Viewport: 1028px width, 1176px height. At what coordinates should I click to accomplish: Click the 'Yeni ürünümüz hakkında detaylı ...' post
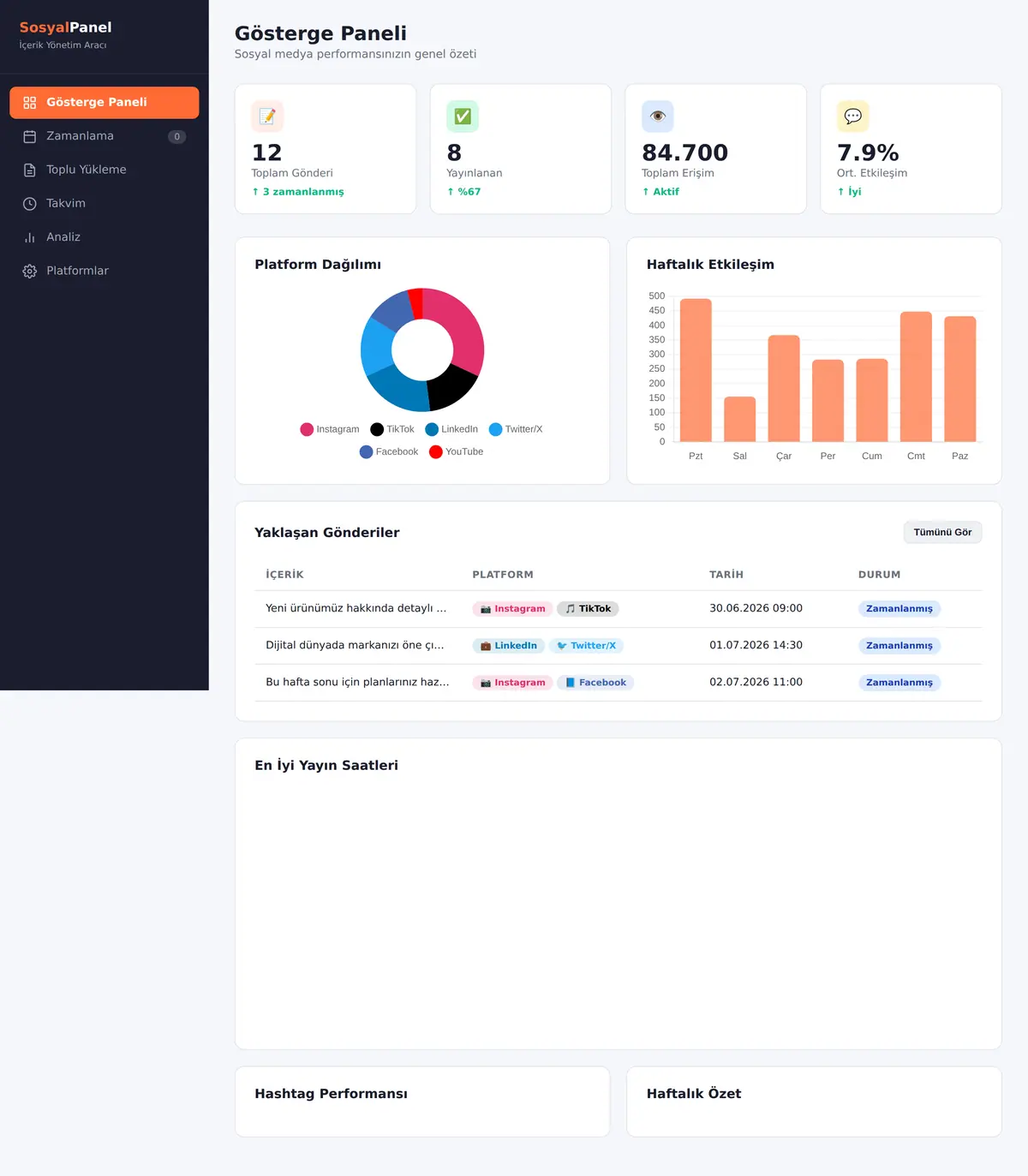[x=356, y=608]
